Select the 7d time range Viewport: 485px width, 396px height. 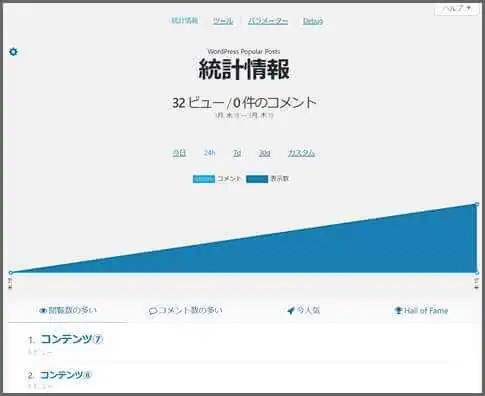237,153
